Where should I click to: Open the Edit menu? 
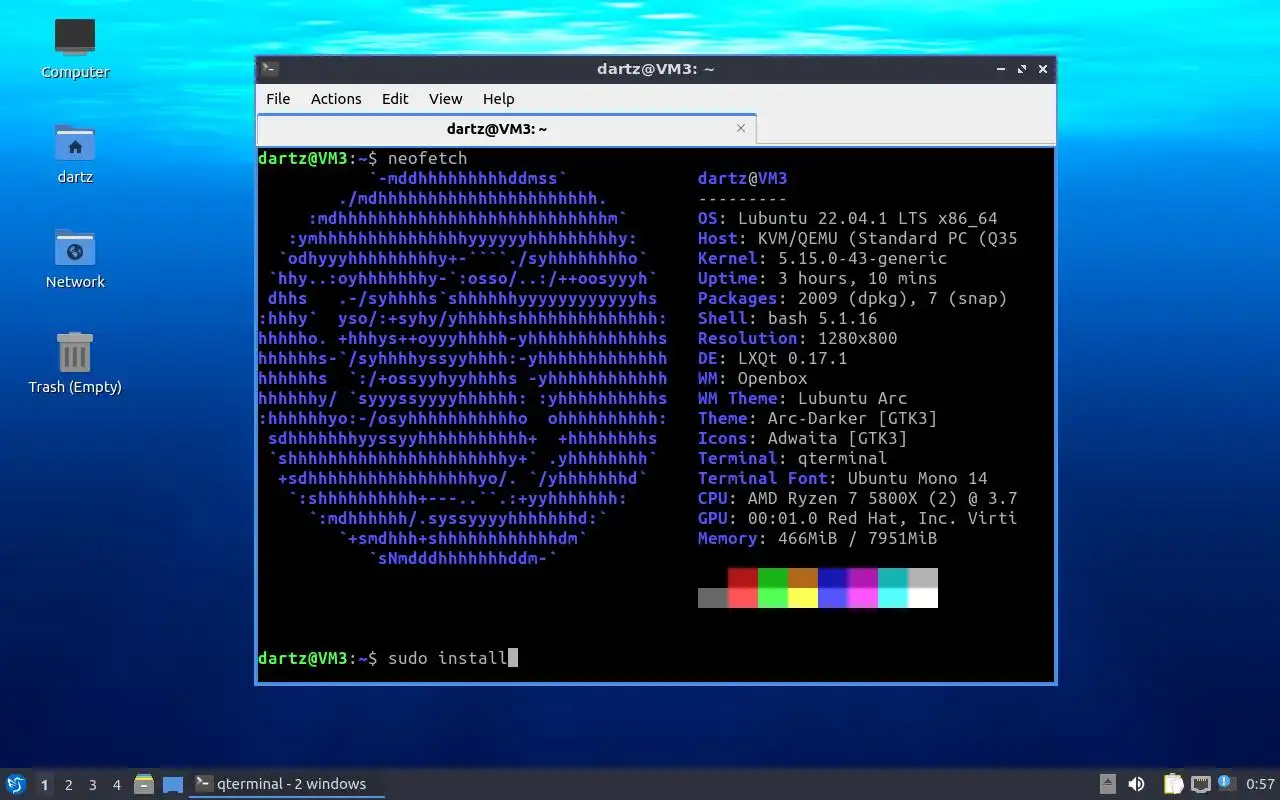(x=395, y=98)
